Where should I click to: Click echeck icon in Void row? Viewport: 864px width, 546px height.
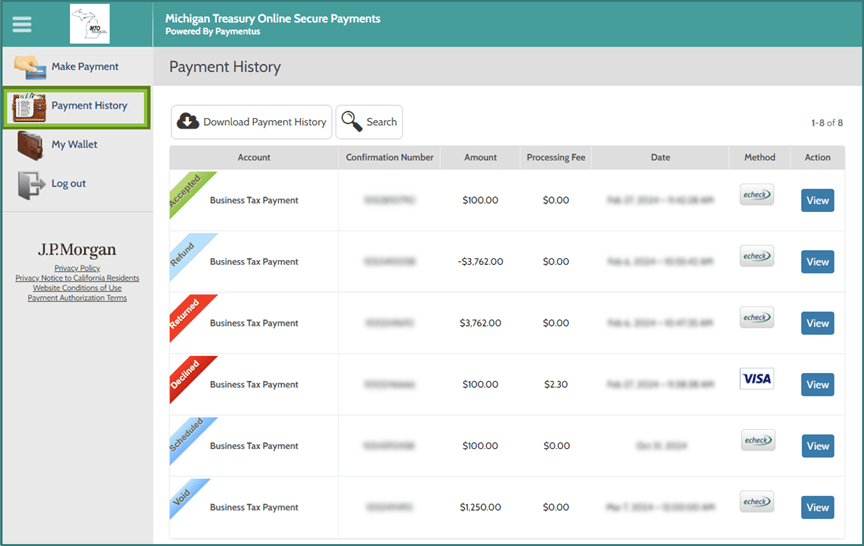tap(757, 501)
